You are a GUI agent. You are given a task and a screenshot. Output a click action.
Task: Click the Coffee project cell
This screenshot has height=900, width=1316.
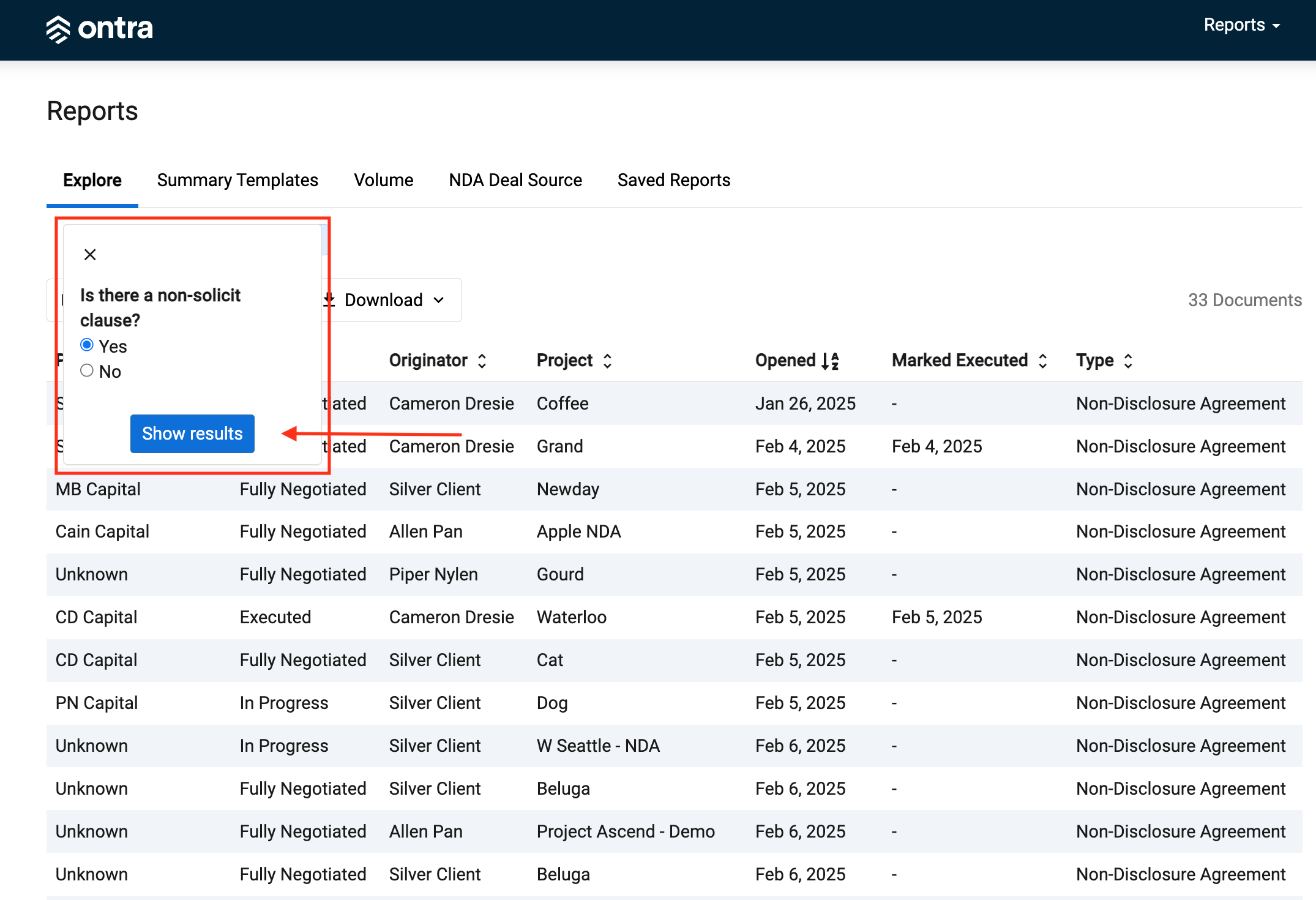563,403
